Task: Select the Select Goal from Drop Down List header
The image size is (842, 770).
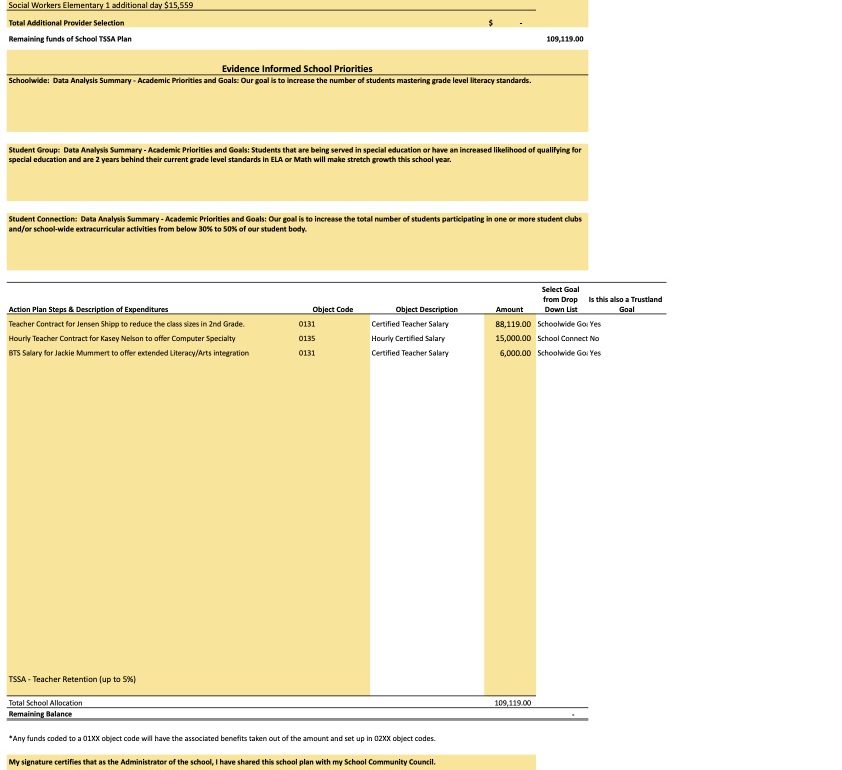Action: pyautogui.click(x=560, y=300)
